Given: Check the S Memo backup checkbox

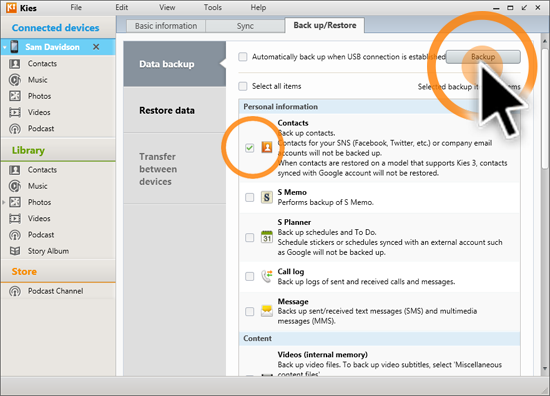Looking at the screenshot, I should coord(249,197).
